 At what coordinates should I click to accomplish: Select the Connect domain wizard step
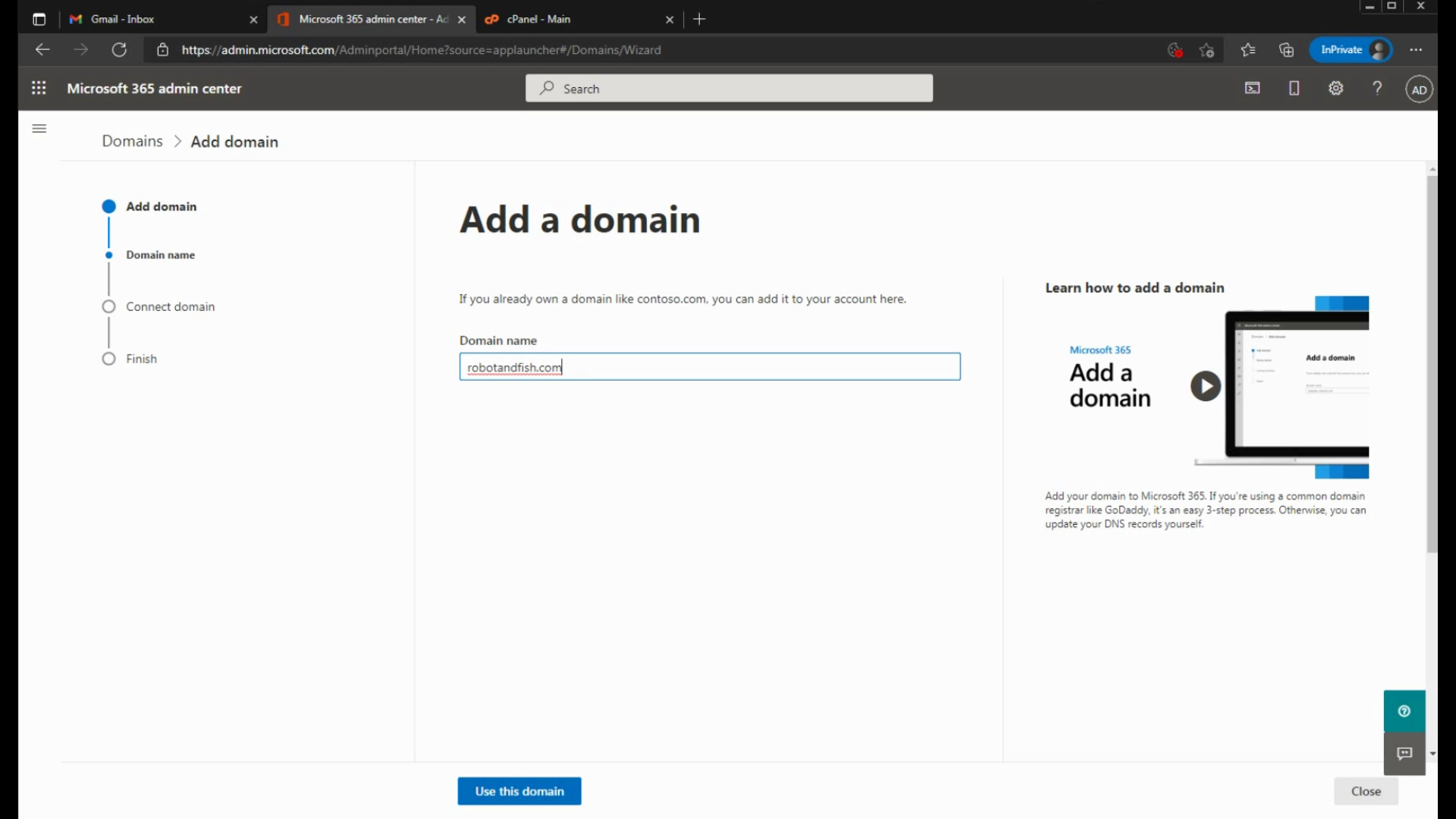click(170, 306)
